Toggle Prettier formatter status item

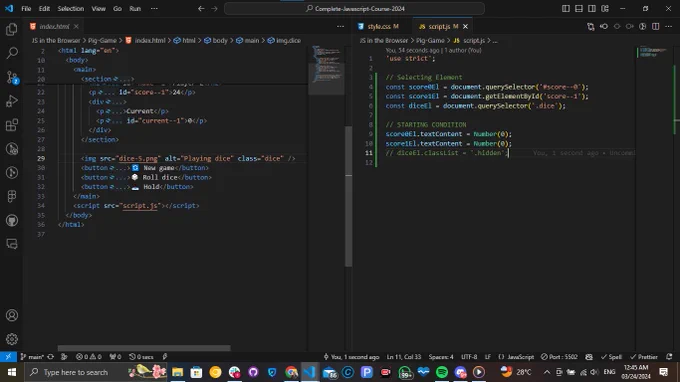point(644,357)
